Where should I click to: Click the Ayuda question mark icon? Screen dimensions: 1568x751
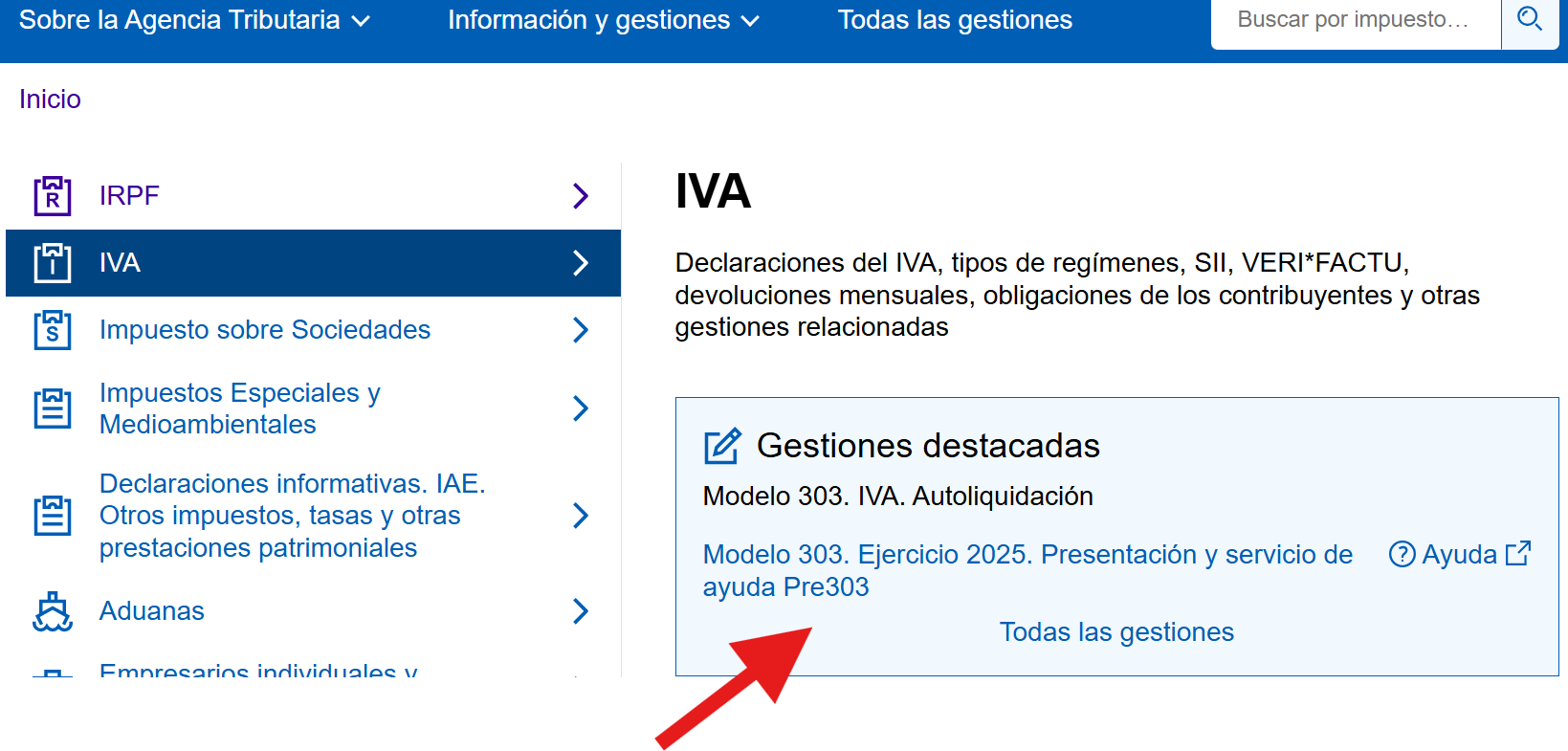tap(1402, 554)
